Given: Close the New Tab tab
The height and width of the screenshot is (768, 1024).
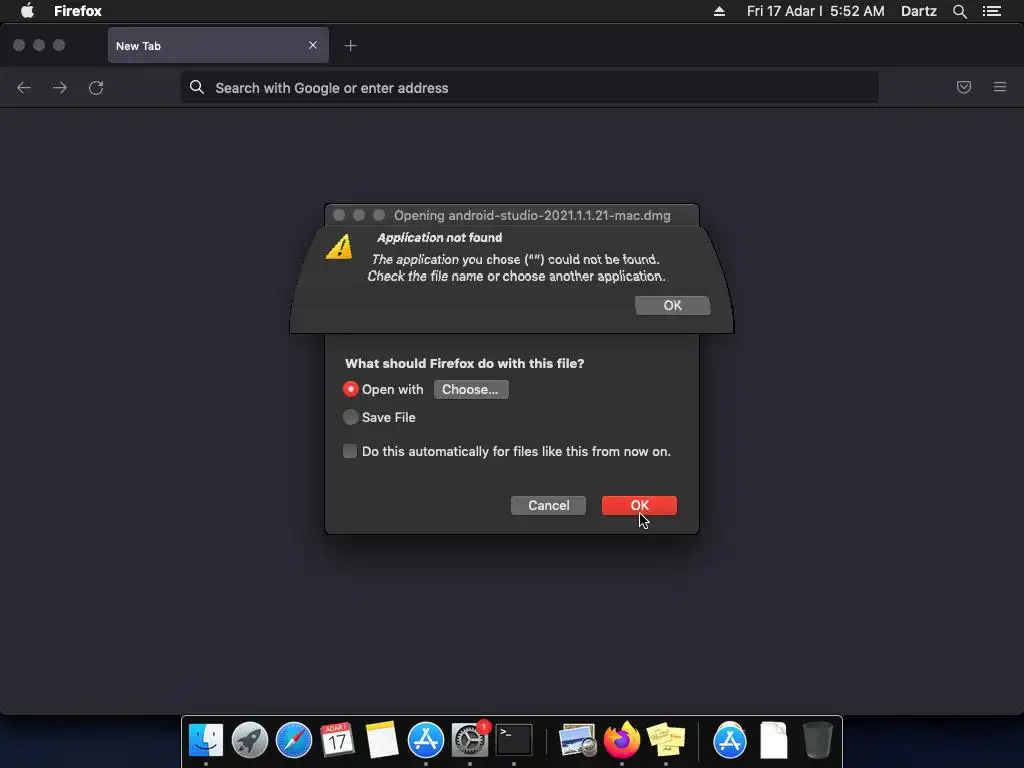Looking at the screenshot, I should (x=313, y=45).
